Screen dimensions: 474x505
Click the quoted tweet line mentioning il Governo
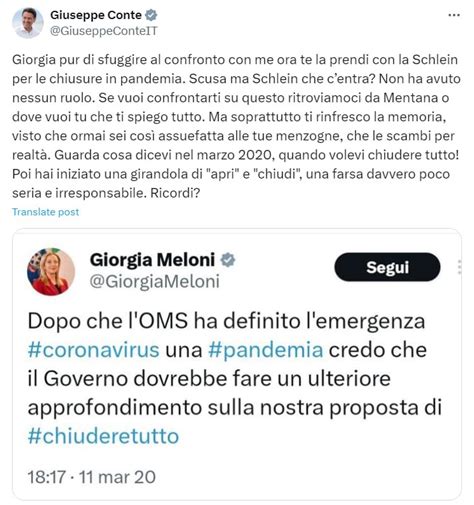209,379
